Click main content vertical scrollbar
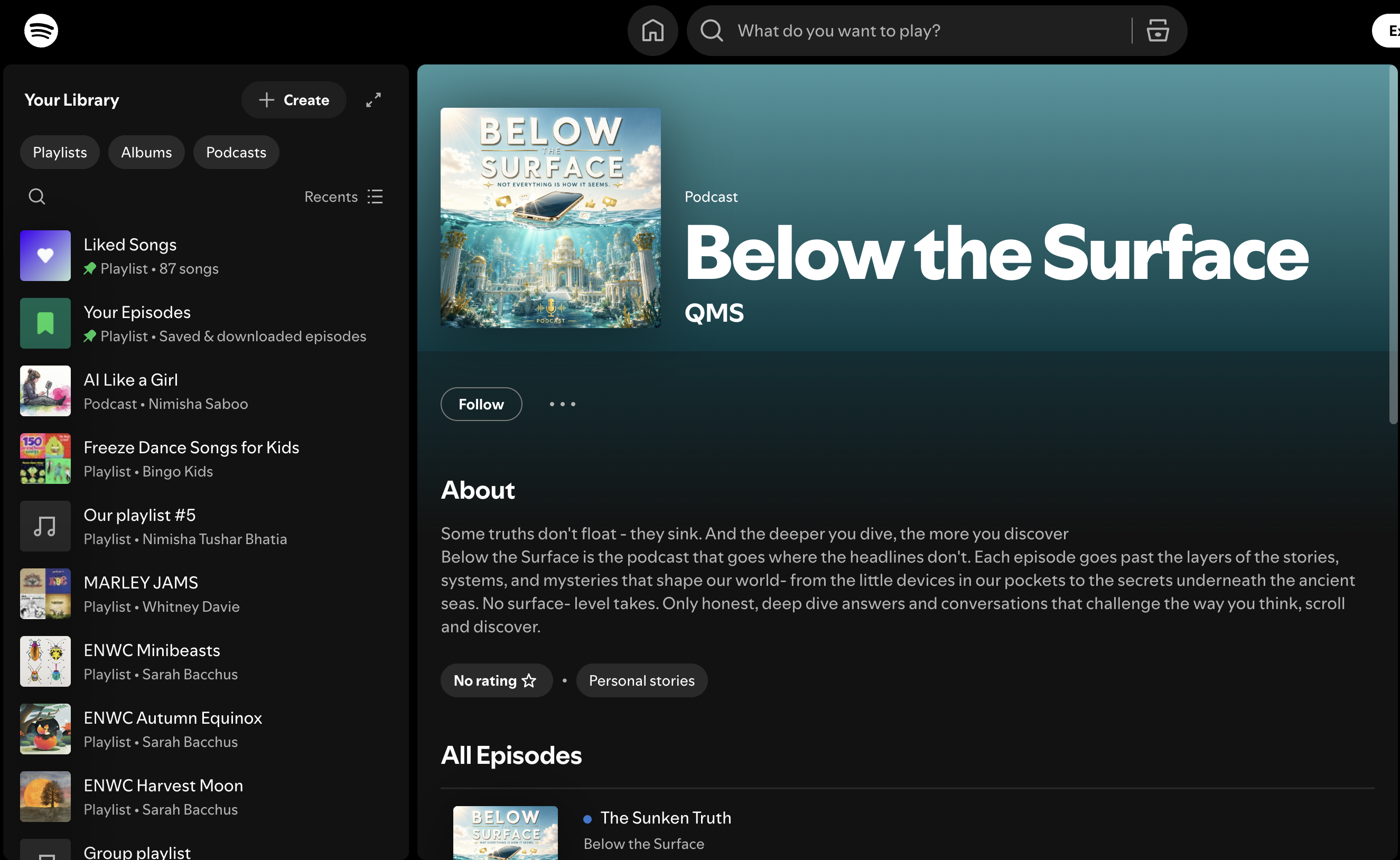 click(x=1393, y=245)
